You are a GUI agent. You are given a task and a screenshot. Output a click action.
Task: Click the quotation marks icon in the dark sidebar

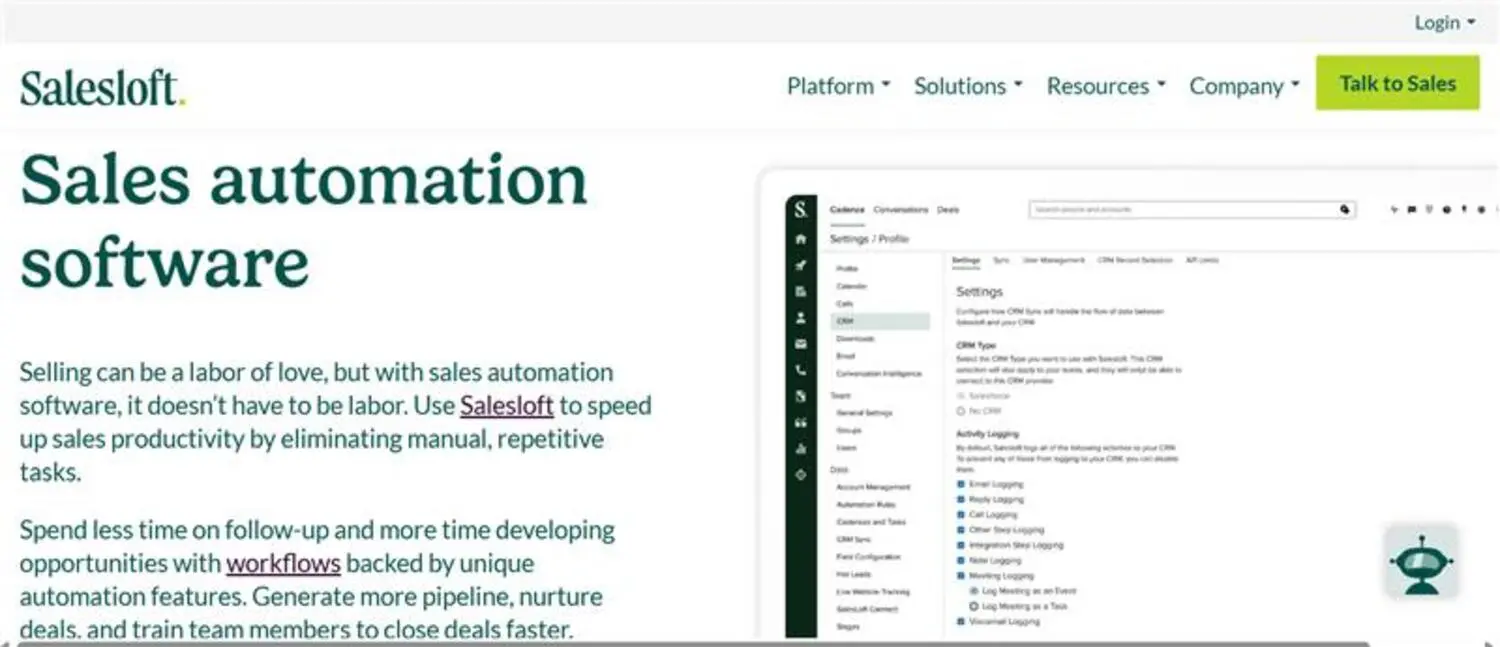pyautogui.click(x=800, y=422)
